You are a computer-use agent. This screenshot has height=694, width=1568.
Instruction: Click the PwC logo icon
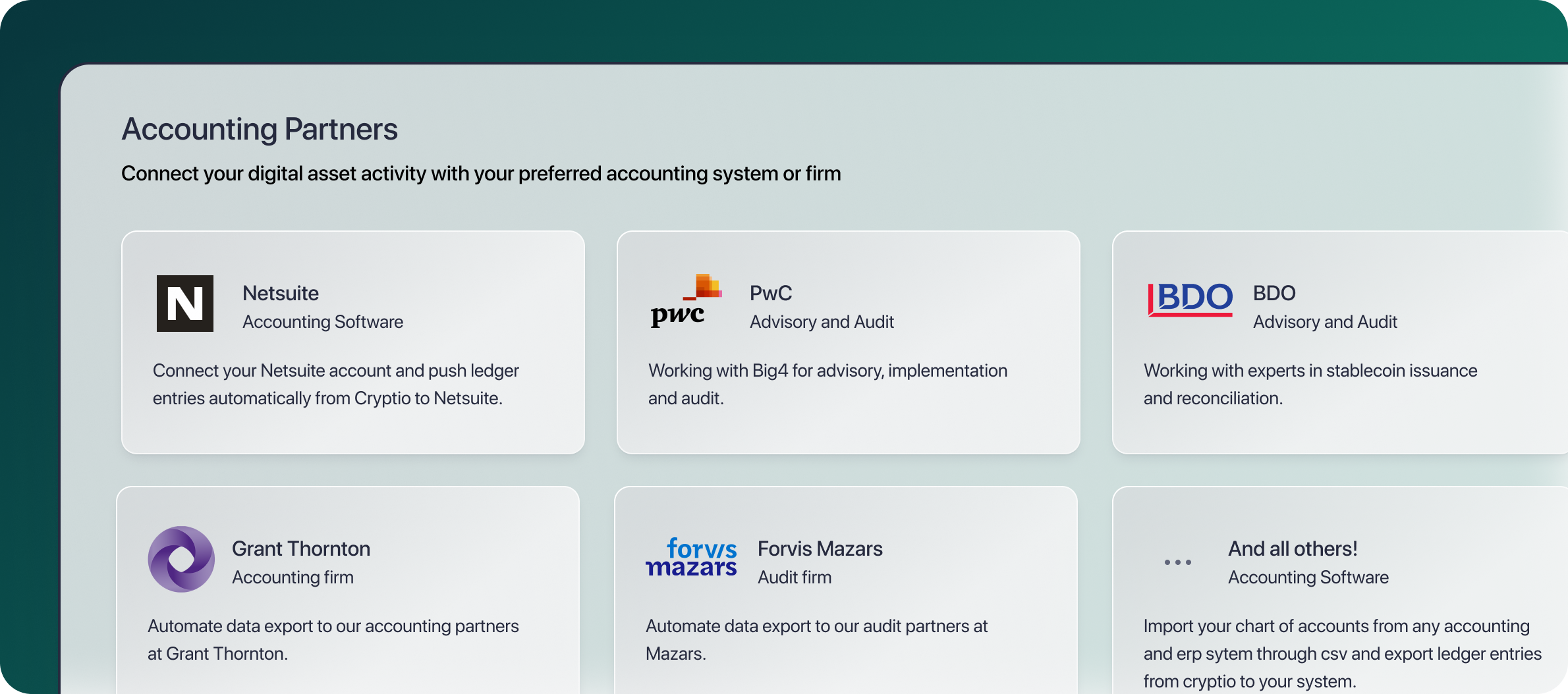[x=686, y=301]
